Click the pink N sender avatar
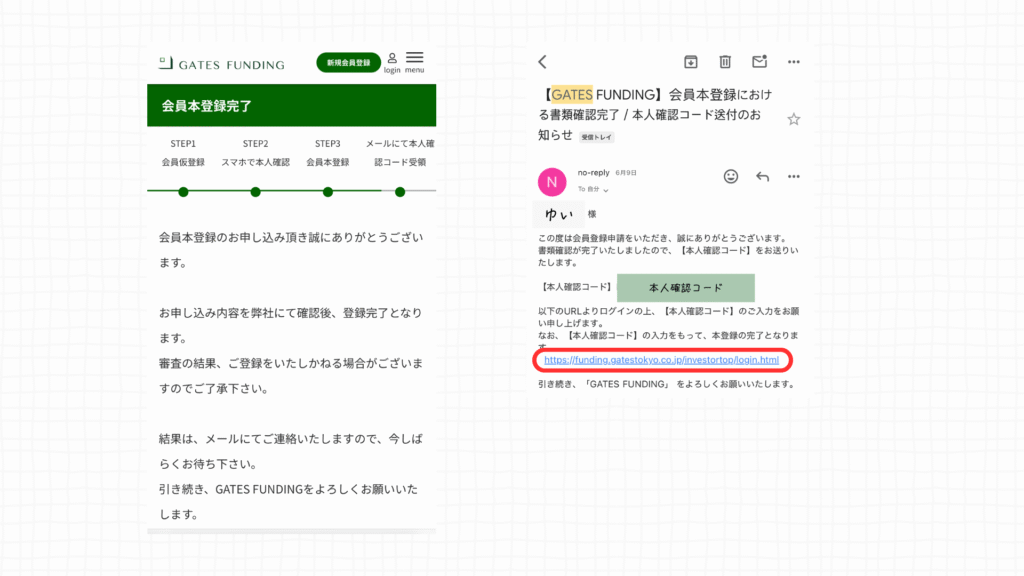 coord(552,182)
